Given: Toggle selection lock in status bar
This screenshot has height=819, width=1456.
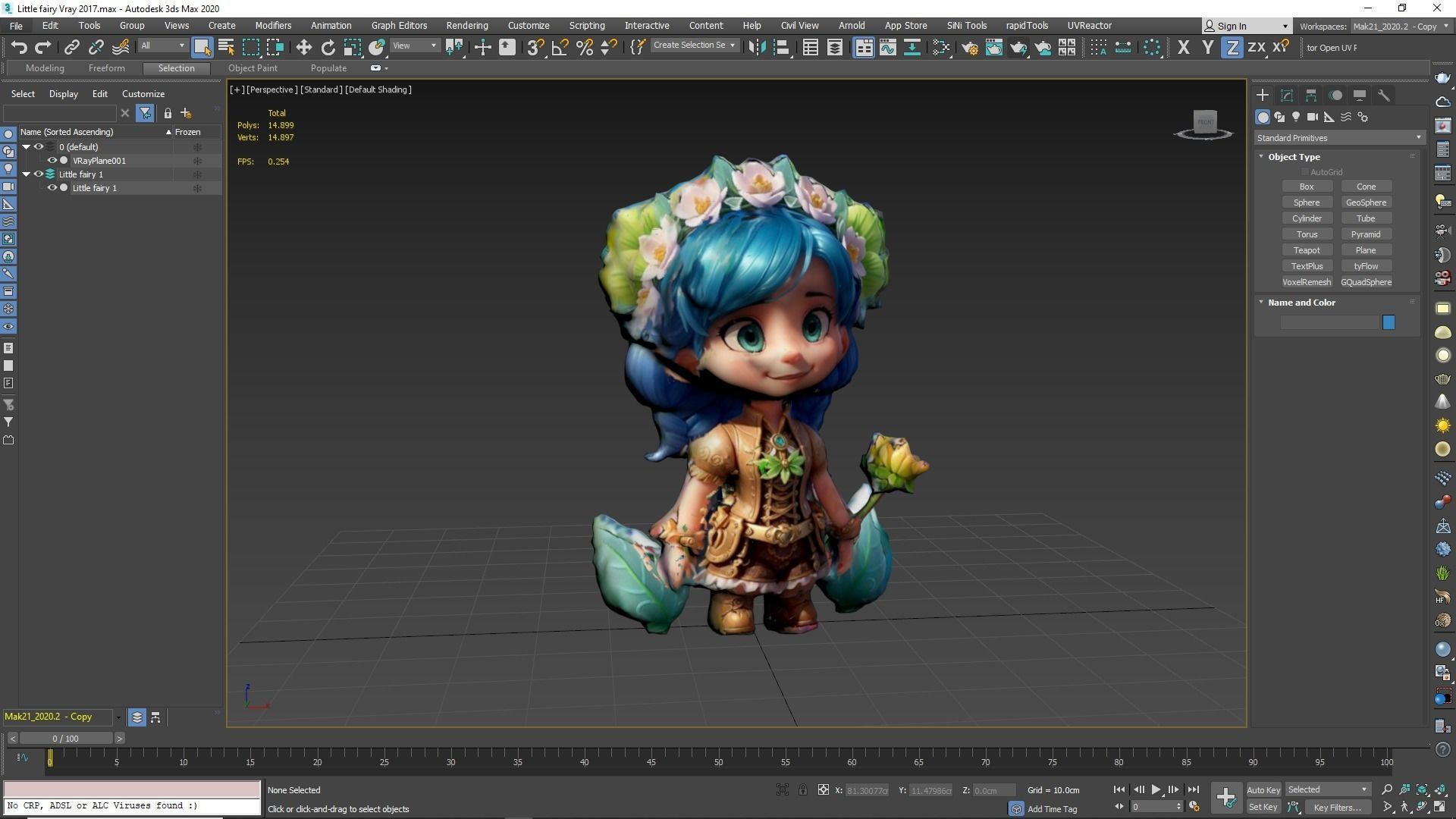Looking at the screenshot, I should 802,789.
